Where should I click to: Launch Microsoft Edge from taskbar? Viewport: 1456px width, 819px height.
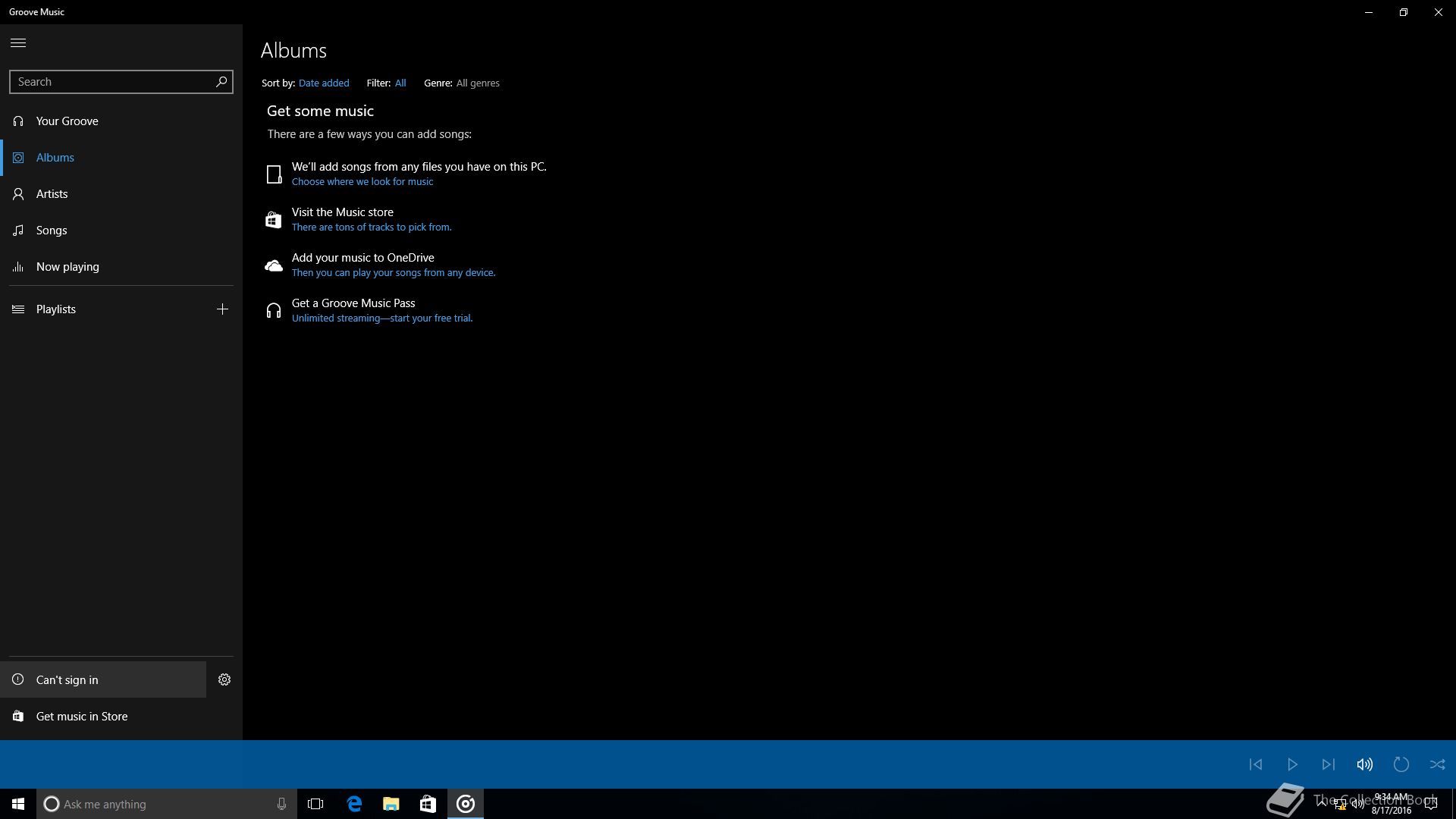[354, 804]
